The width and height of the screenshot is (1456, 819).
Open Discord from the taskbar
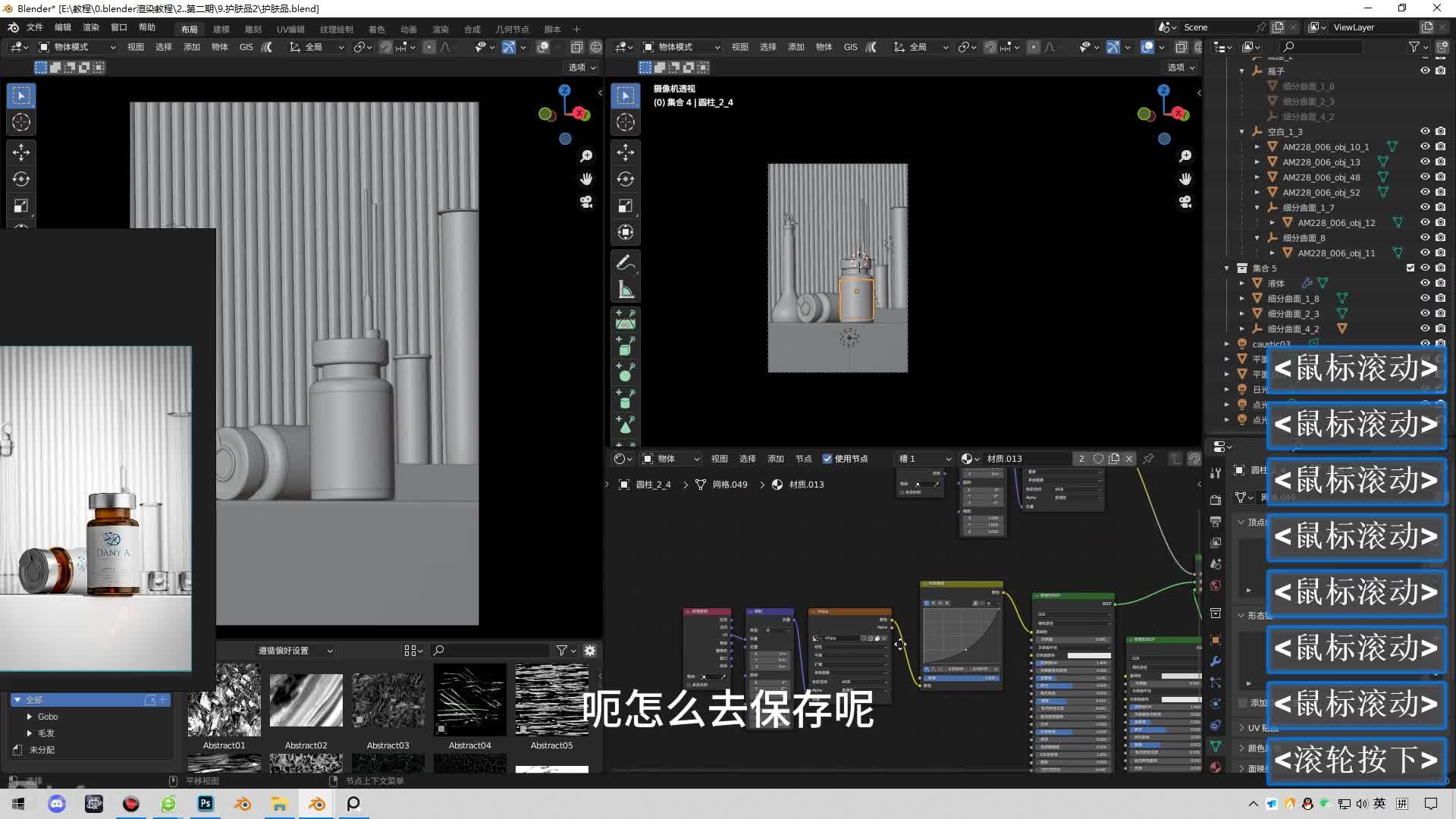click(x=57, y=804)
